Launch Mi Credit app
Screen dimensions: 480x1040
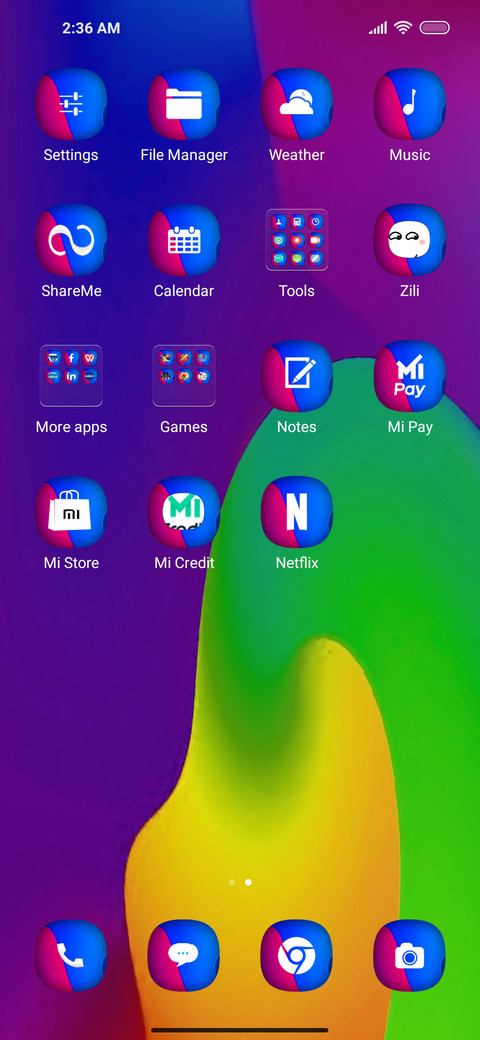point(184,512)
